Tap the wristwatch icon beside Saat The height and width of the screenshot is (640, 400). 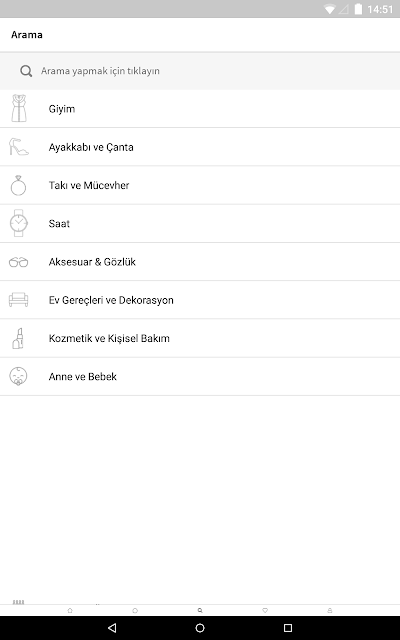(x=18, y=223)
